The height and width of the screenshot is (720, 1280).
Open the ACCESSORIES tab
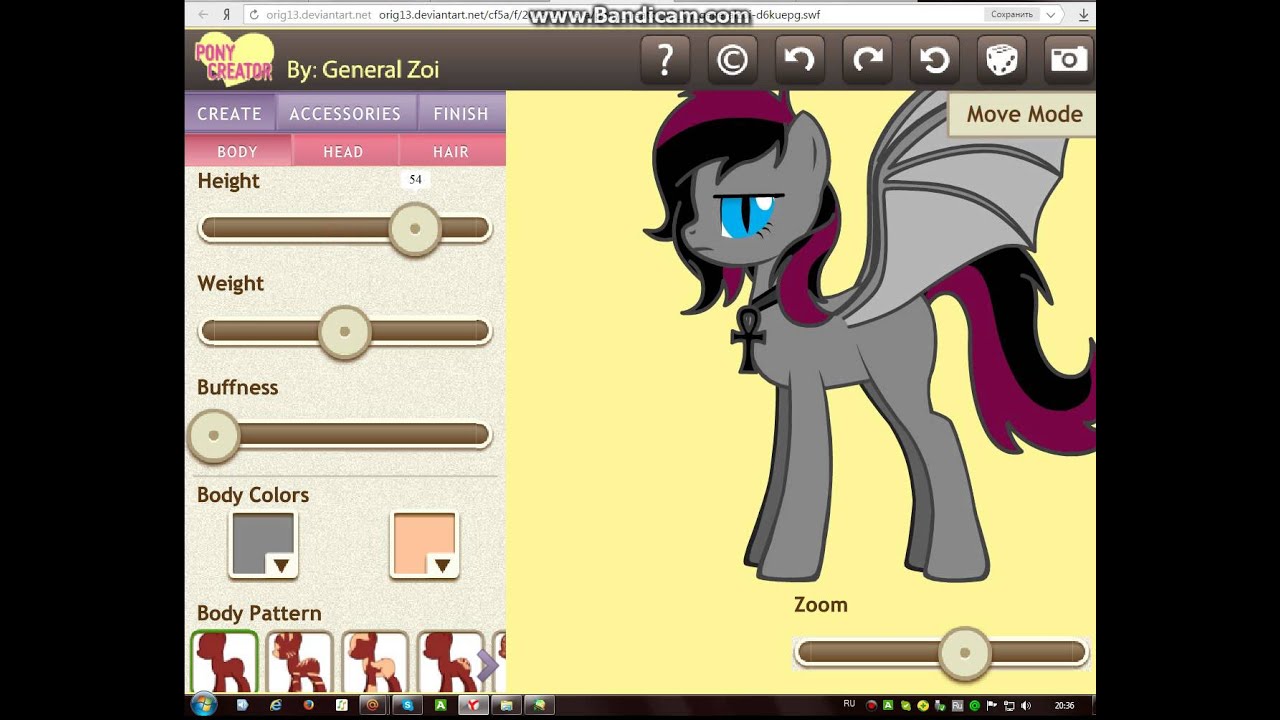click(x=345, y=114)
